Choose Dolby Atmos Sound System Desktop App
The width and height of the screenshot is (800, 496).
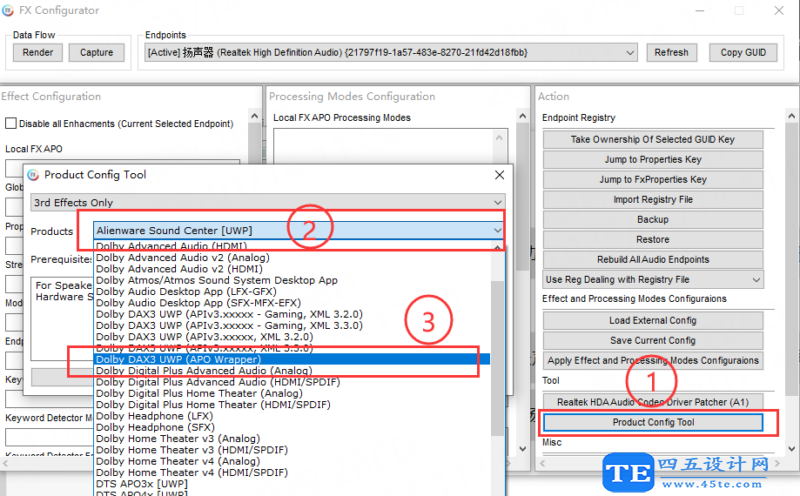click(216, 280)
